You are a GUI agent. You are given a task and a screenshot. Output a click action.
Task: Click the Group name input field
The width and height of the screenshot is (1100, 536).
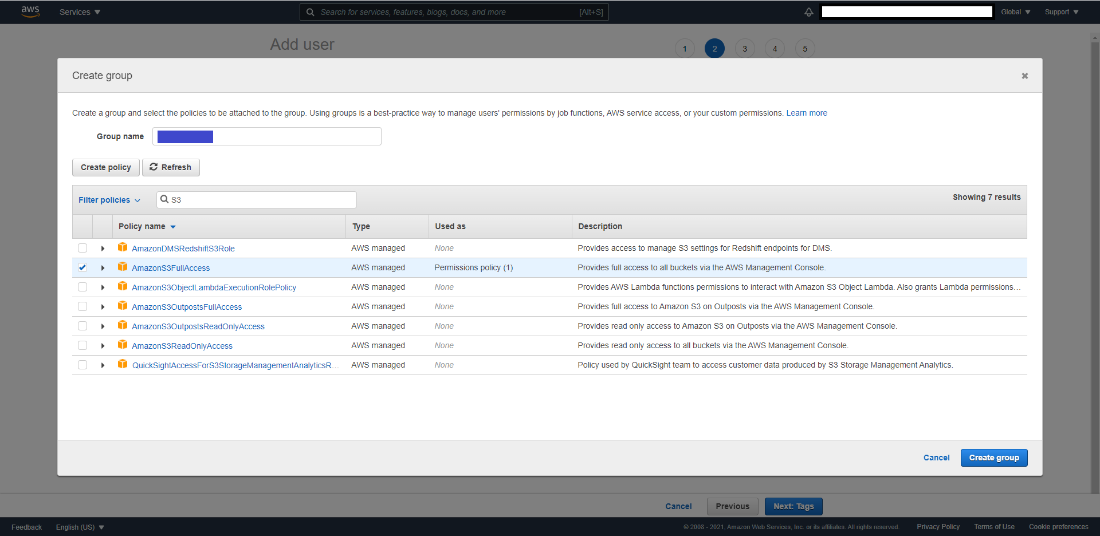click(266, 136)
